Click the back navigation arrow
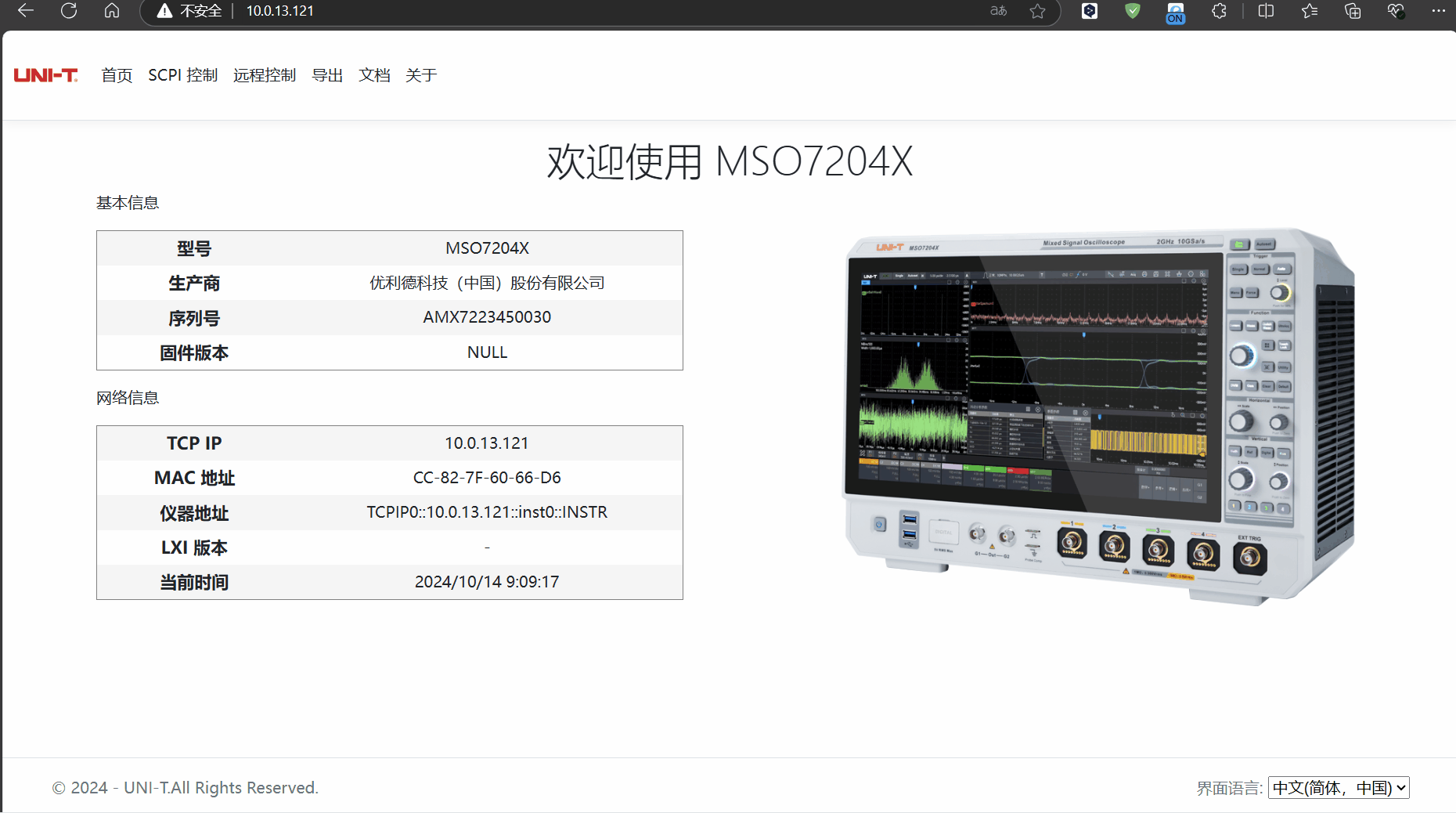 point(24,11)
